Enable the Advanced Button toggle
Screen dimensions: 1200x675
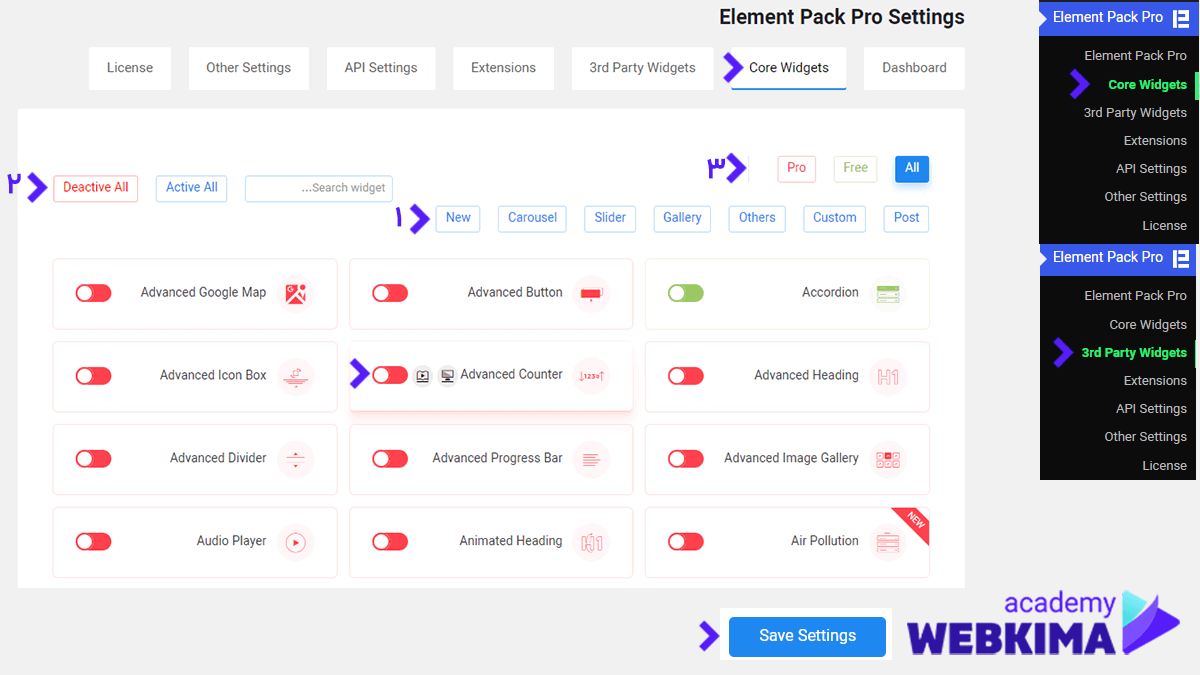(390, 293)
